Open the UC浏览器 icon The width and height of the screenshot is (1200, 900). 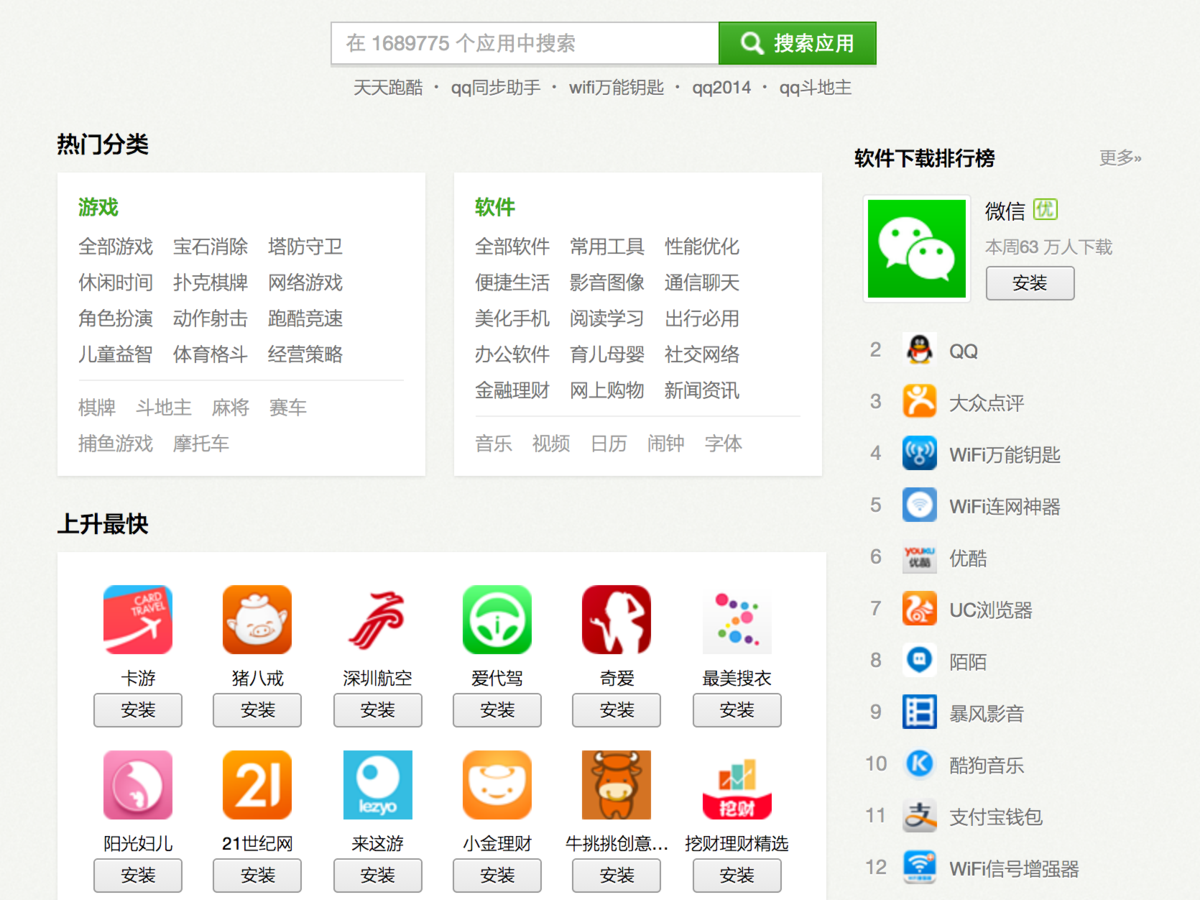point(919,609)
